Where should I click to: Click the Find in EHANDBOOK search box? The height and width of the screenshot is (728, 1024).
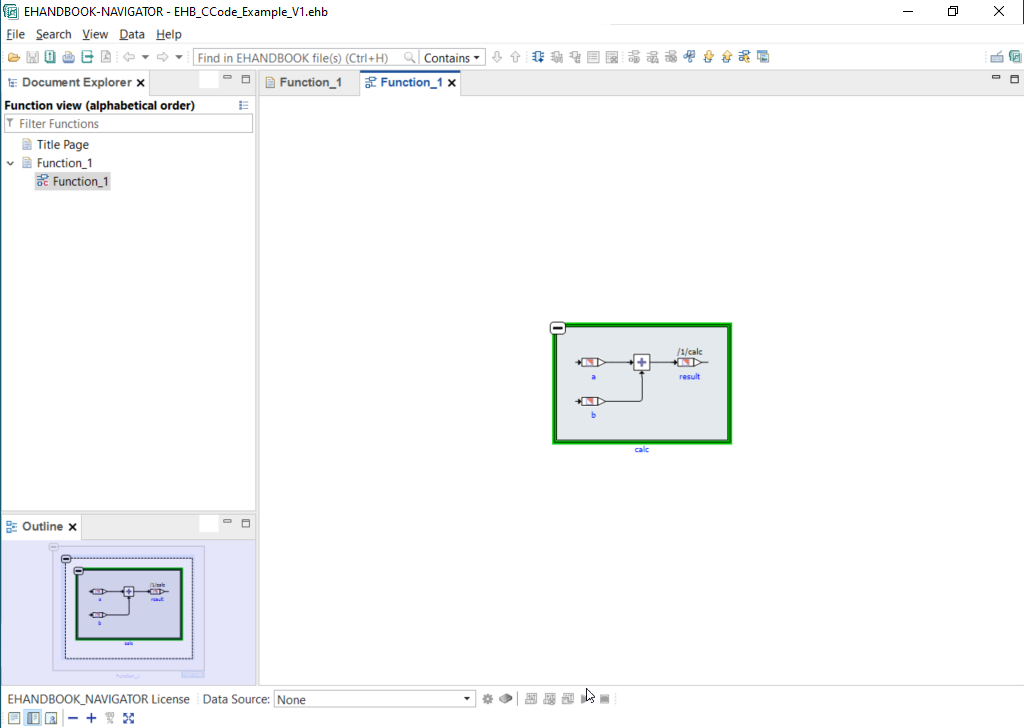300,58
